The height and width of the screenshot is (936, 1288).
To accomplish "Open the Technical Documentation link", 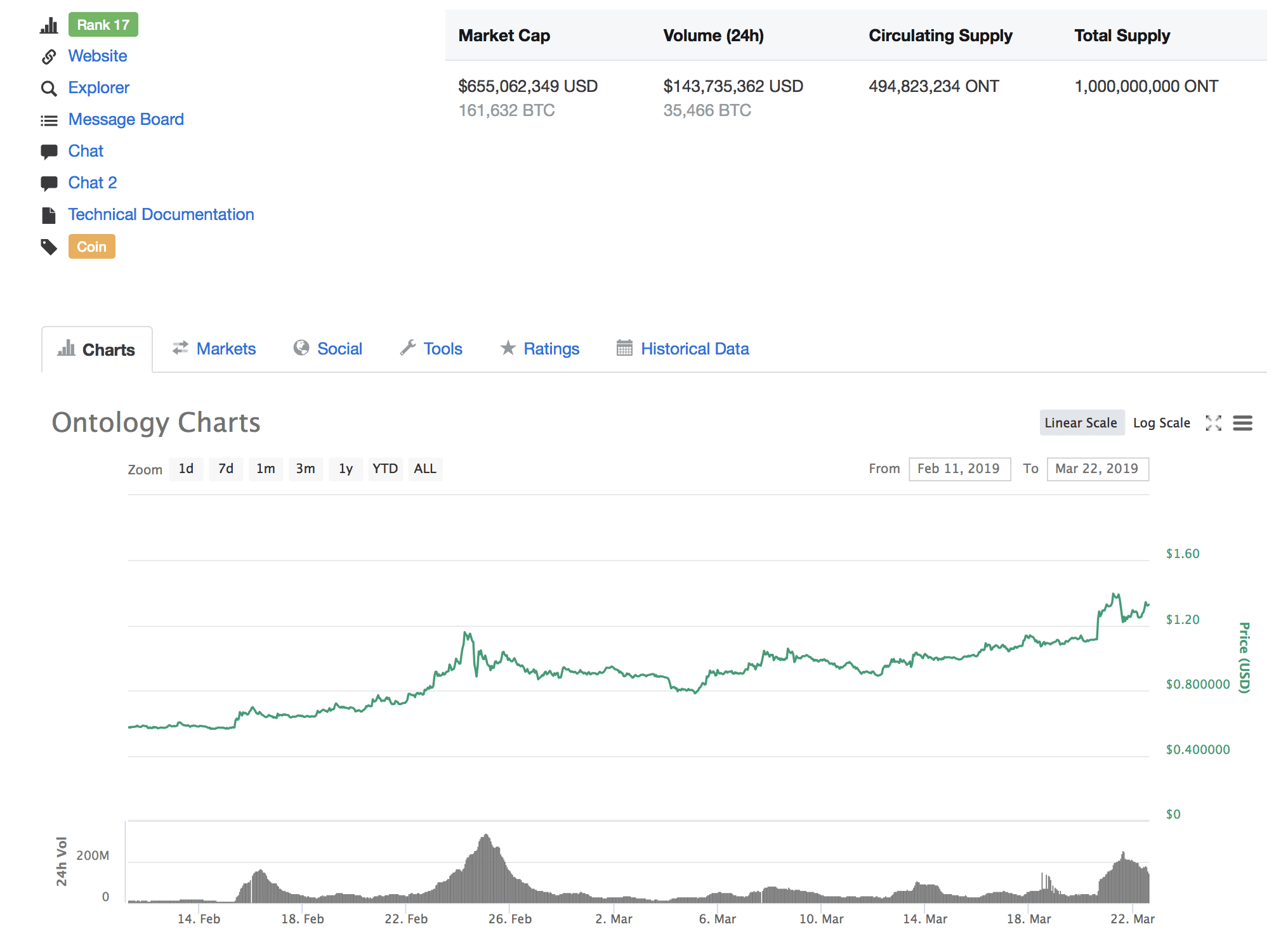I will pos(161,214).
